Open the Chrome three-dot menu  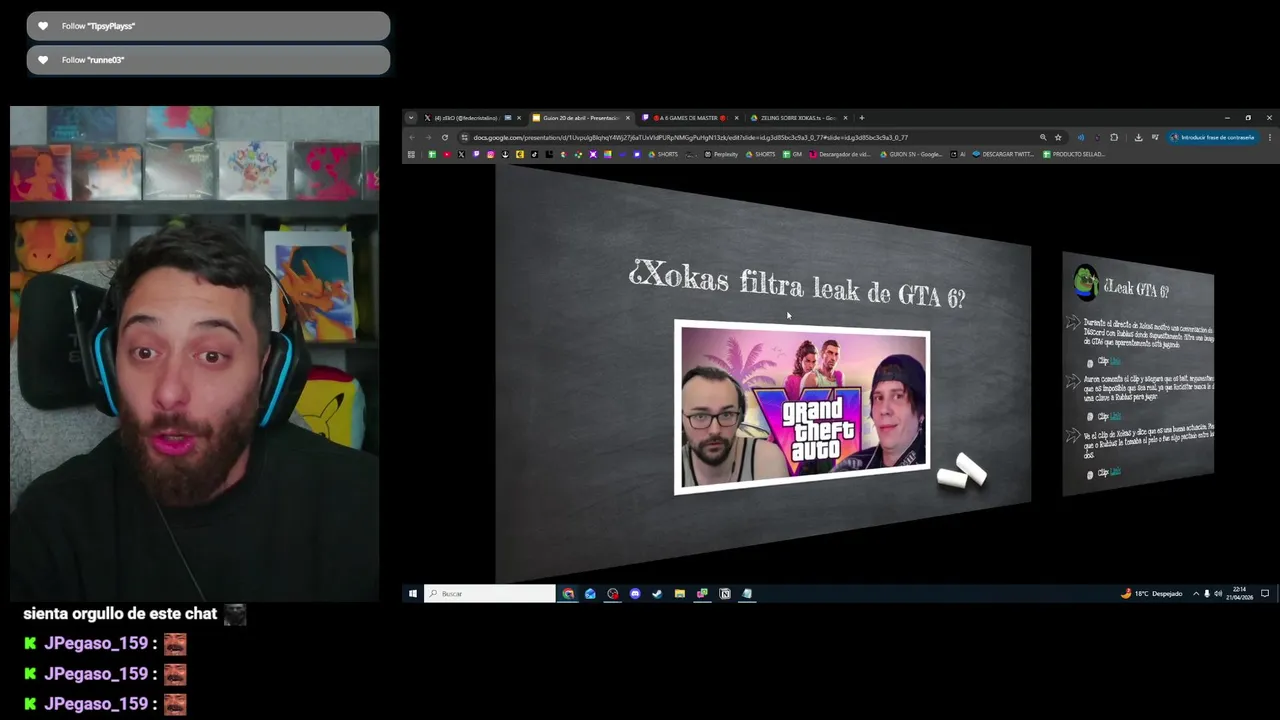[1270, 137]
